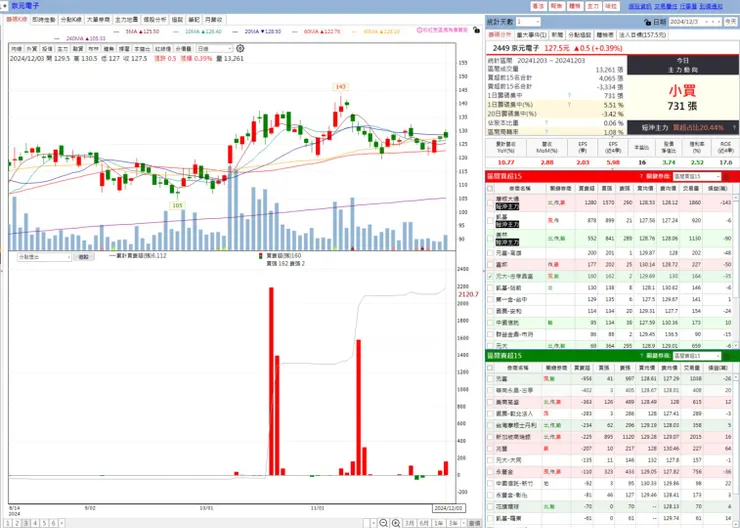Open the 統計天數 dropdown

pyautogui.click(x=528, y=22)
